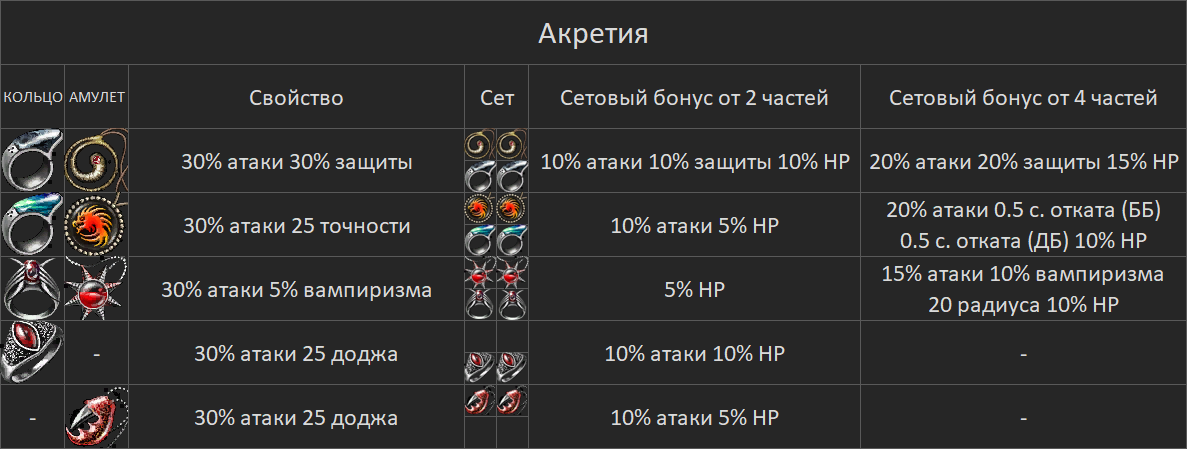Select the red claw pendant amulet icon

96,417
